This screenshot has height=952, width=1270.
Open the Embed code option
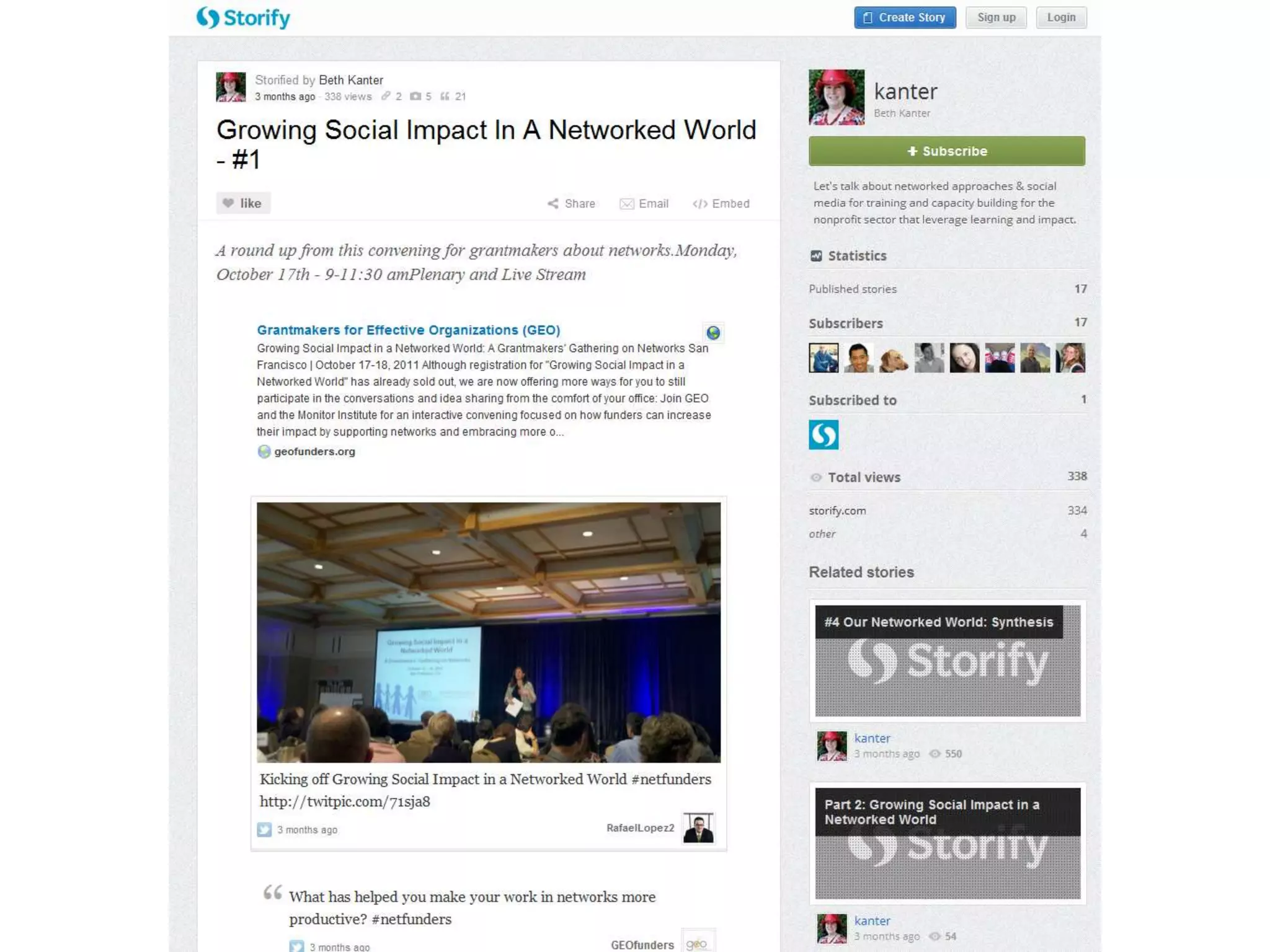[721, 204]
